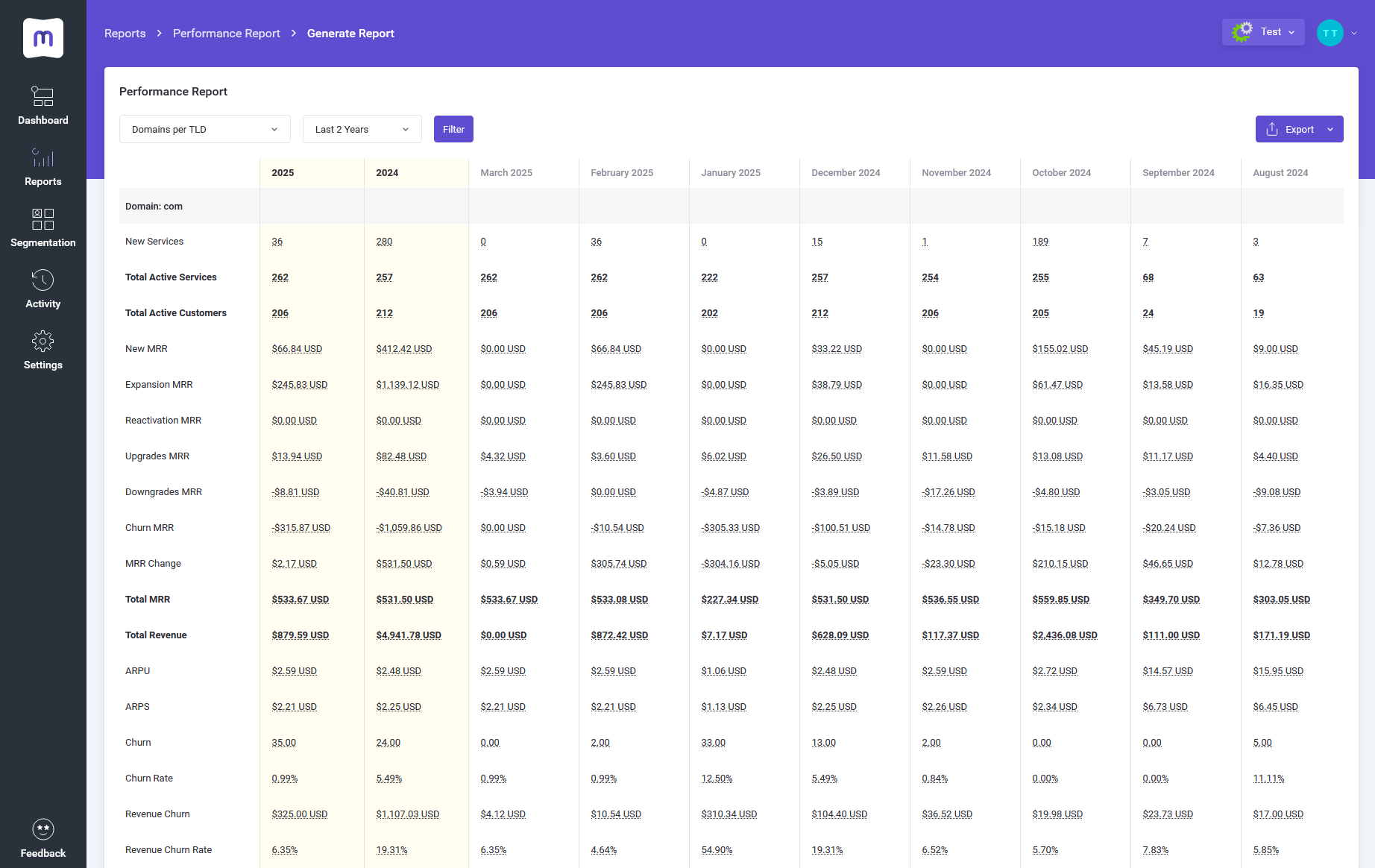Click Expansion MRR $1,139.12 USD value
This screenshot has height=868, width=1375.
(408, 385)
